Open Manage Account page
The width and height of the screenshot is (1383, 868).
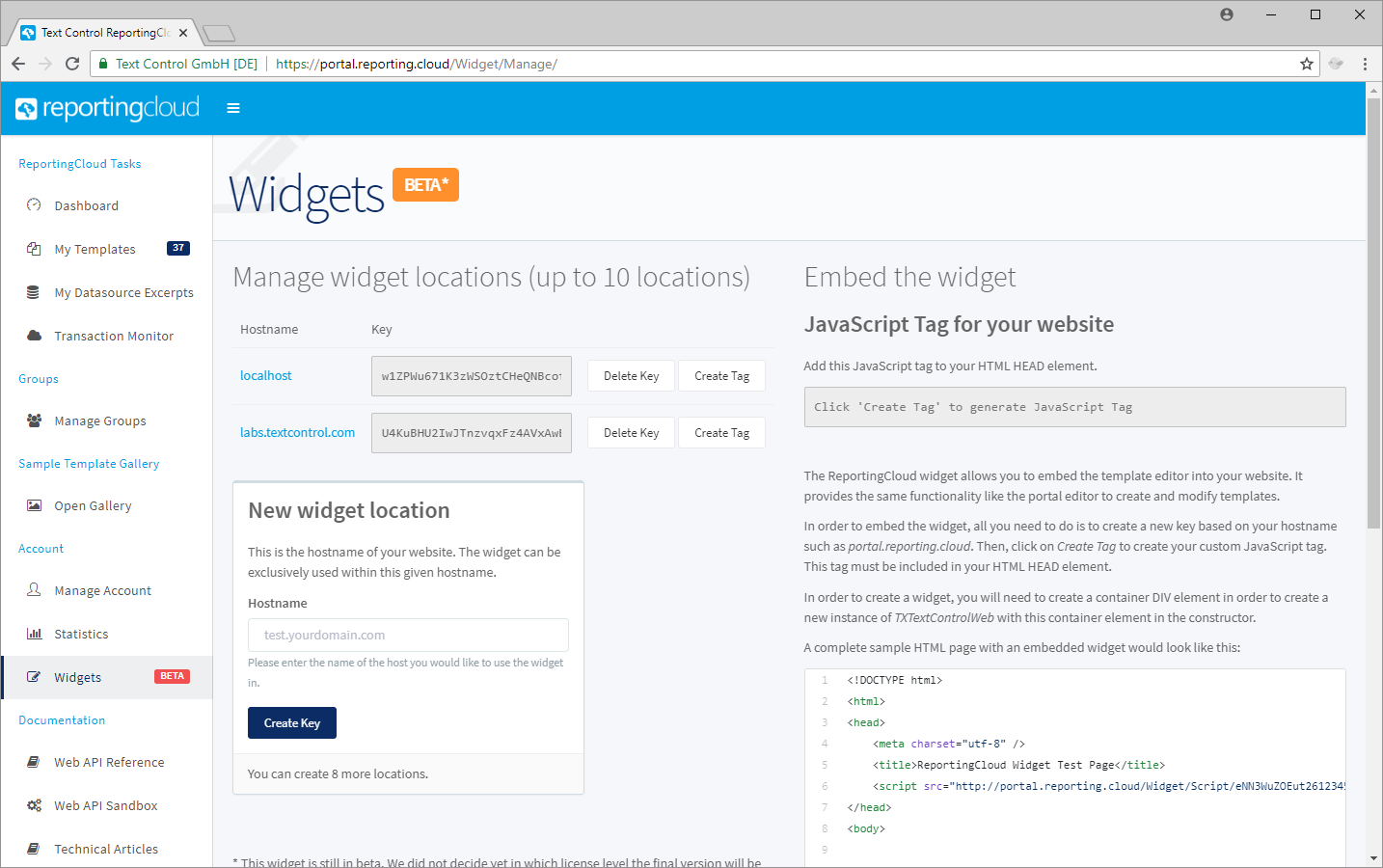click(103, 590)
